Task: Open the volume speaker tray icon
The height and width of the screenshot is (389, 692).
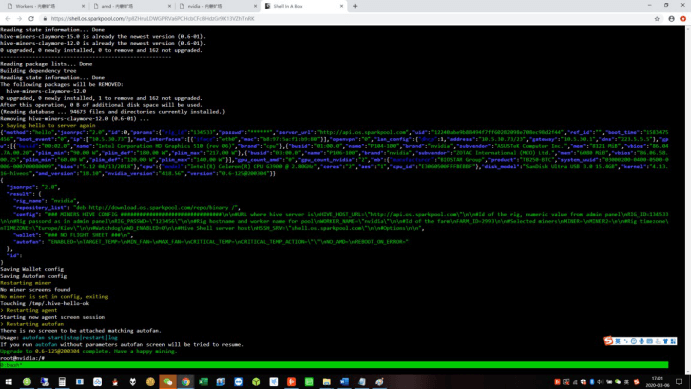Action: 600,382
